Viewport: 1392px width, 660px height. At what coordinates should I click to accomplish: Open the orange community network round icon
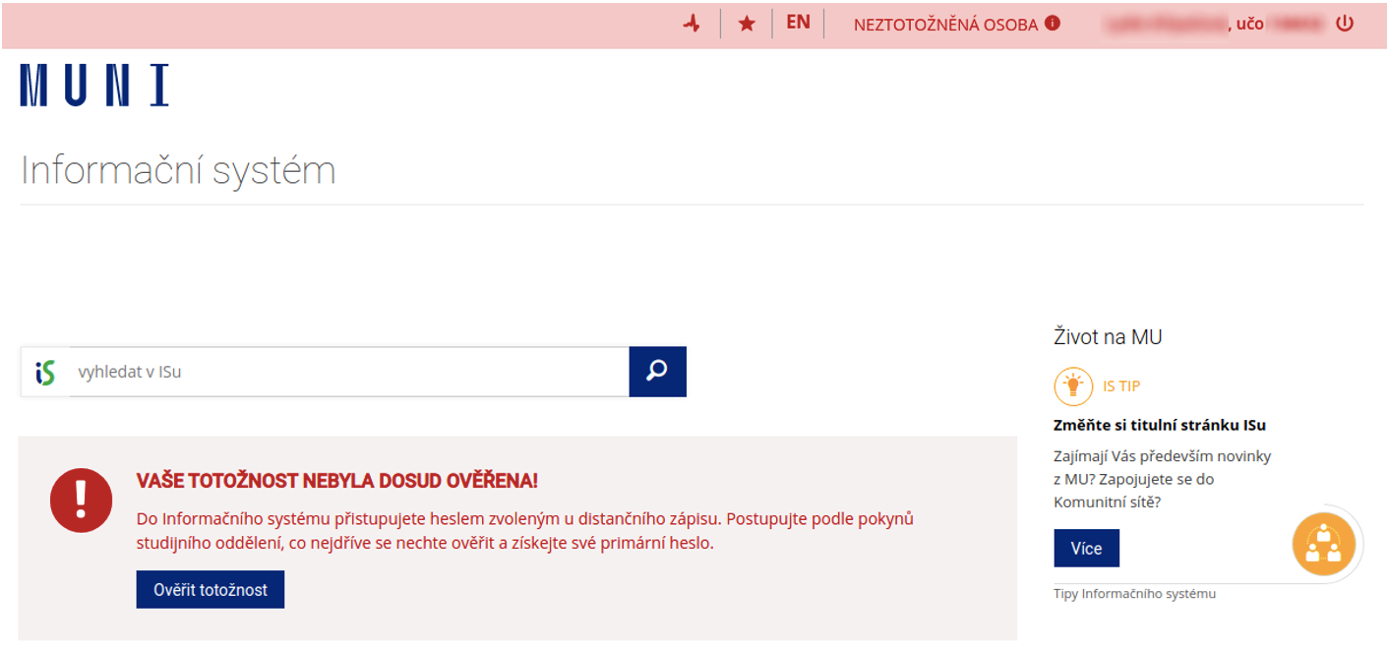1324,544
